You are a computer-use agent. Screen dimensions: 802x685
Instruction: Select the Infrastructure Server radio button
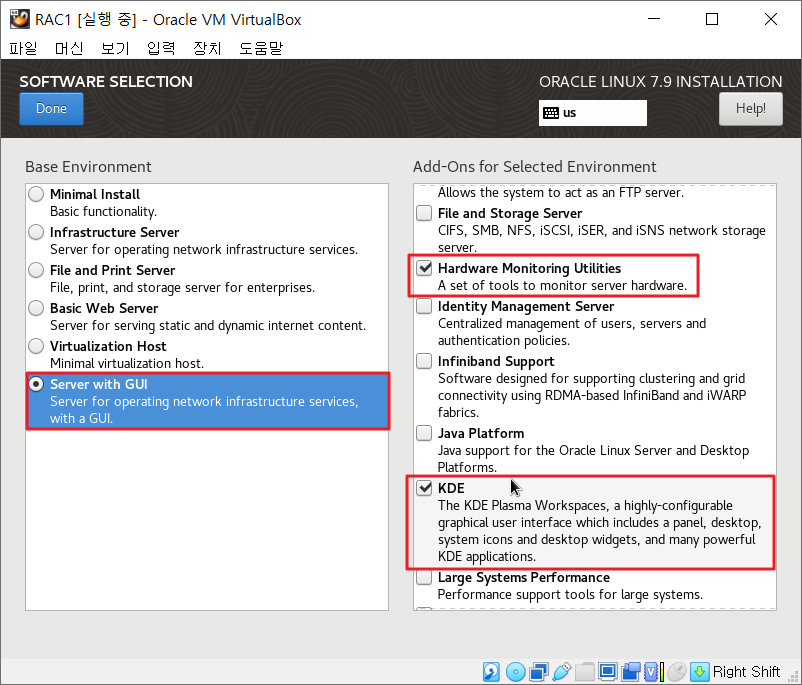pos(36,232)
